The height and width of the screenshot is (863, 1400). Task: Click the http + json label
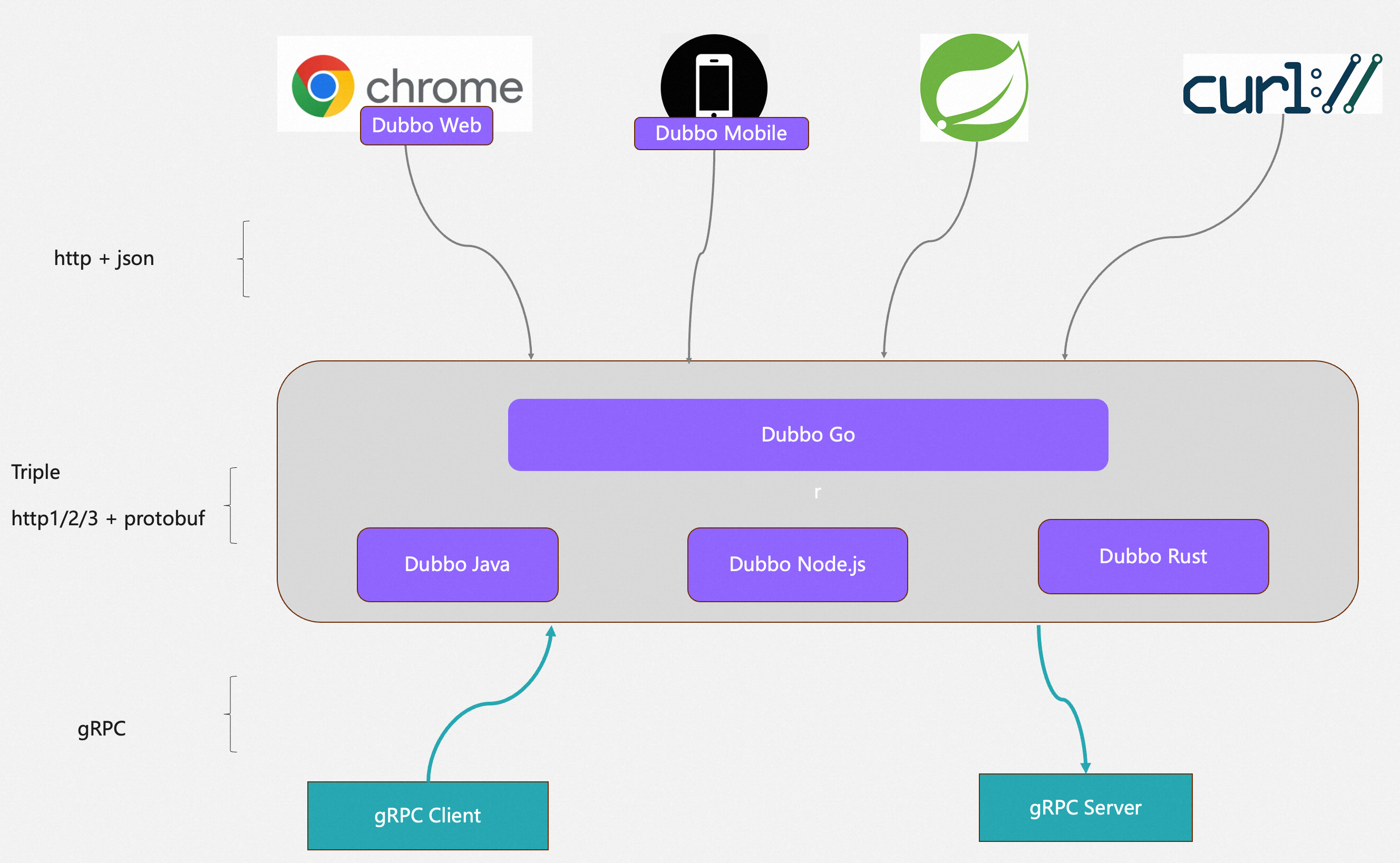pos(104,259)
